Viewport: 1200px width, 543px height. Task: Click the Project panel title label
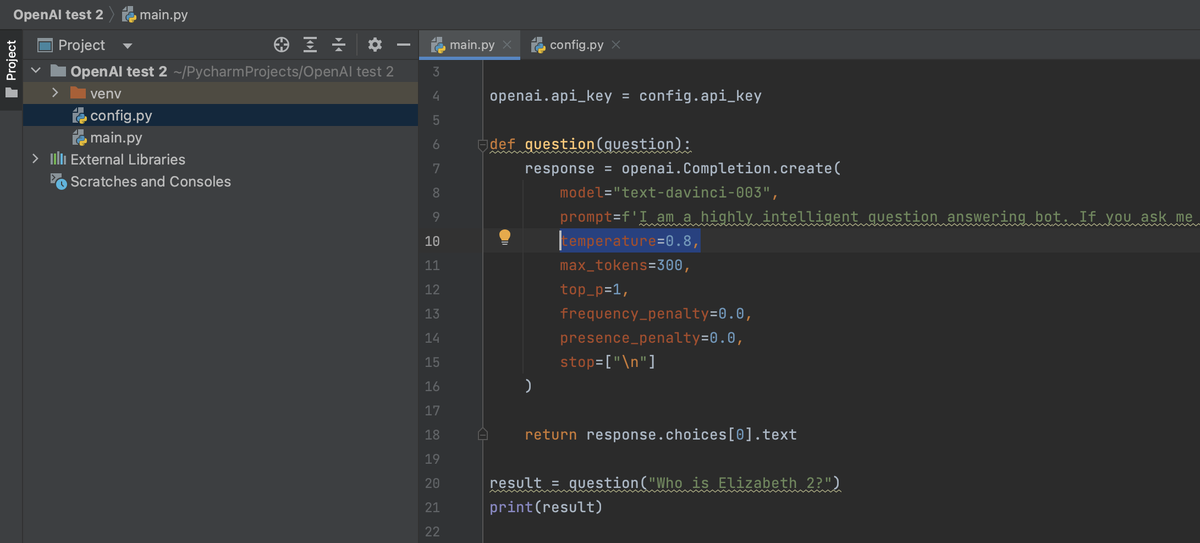pyautogui.click(x=81, y=45)
